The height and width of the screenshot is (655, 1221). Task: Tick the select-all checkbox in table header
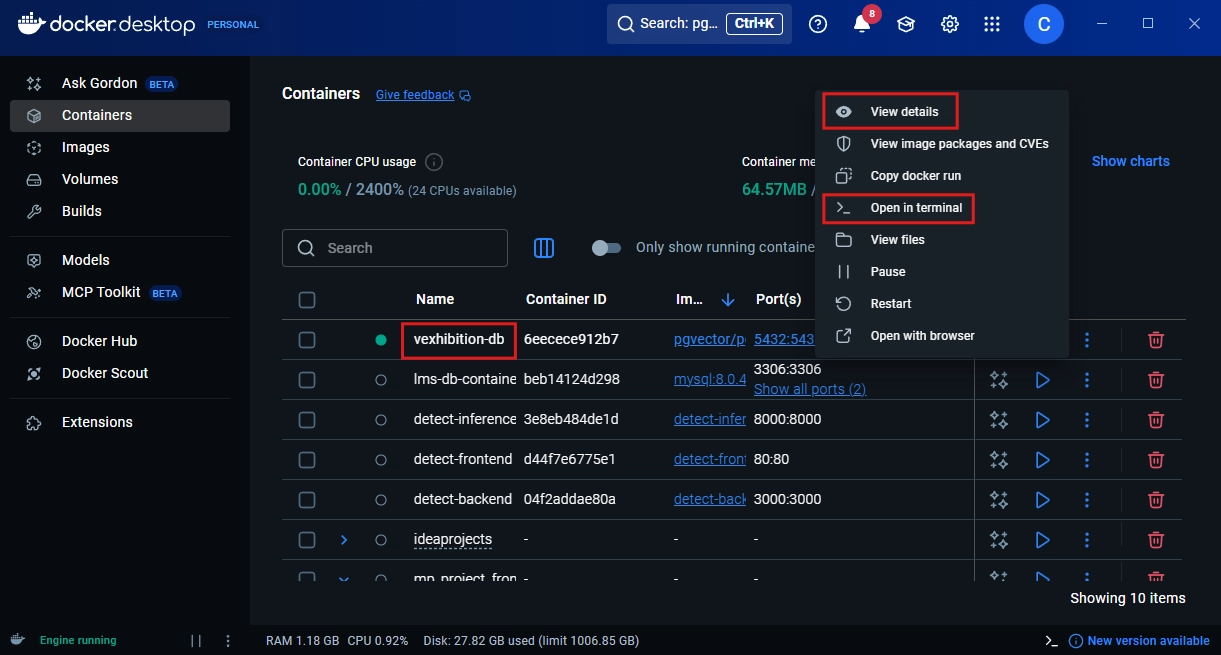(x=307, y=300)
